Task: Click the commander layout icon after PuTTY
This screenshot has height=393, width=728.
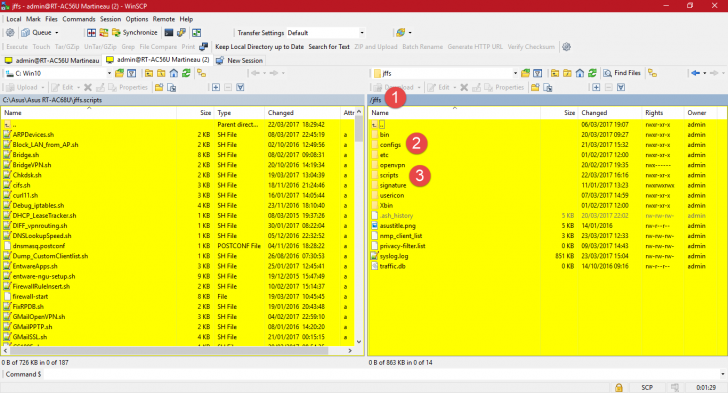Action: 197,33
